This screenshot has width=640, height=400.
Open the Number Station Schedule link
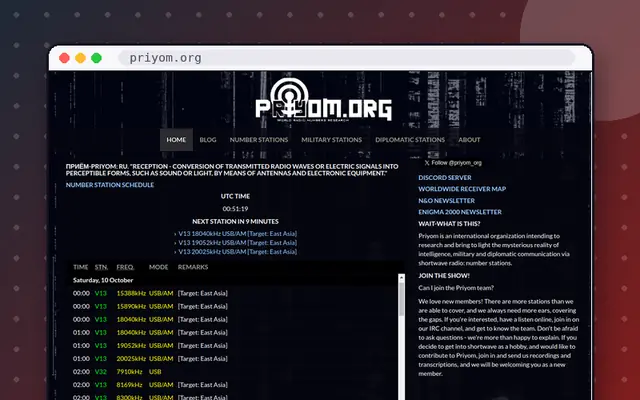coord(110,184)
